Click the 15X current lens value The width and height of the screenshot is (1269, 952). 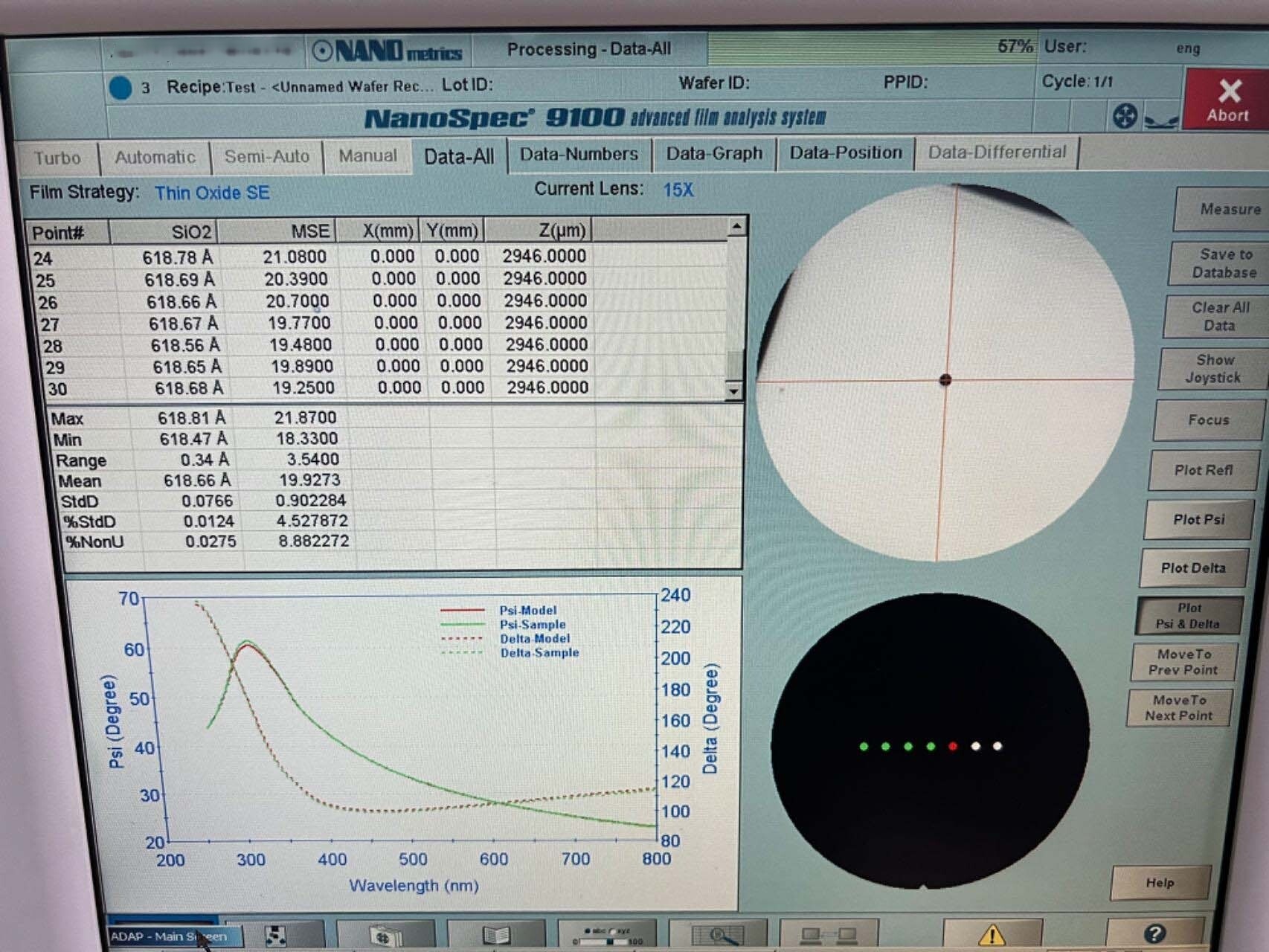tap(678, 190)
